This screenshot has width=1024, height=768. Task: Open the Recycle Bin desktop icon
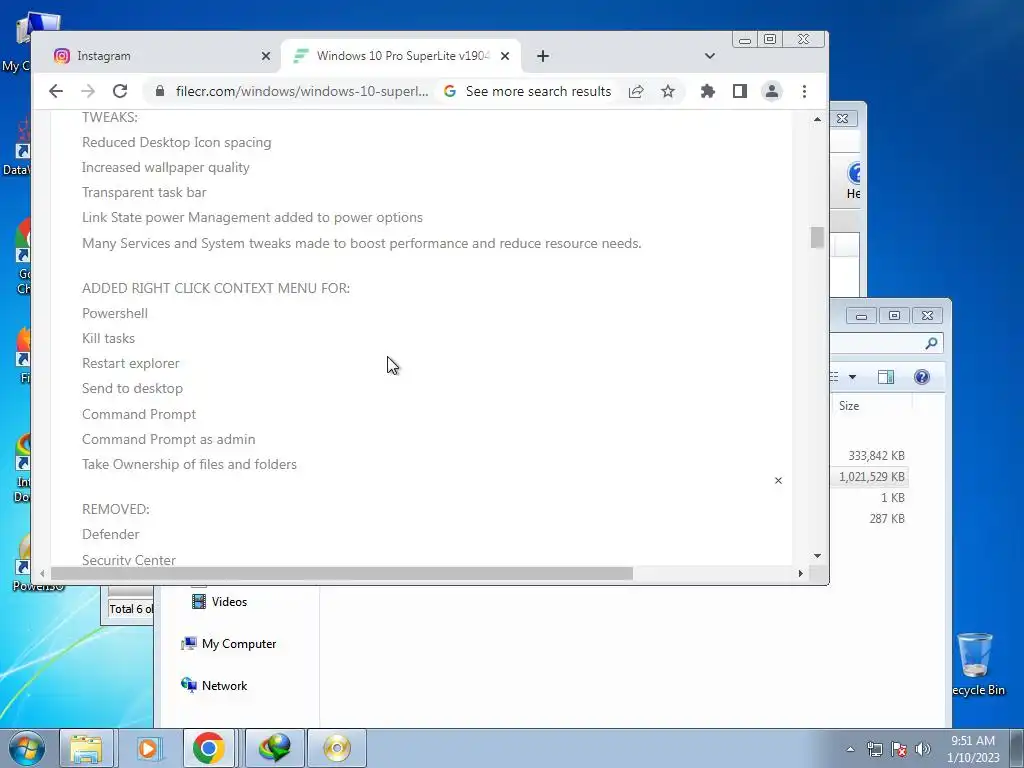(976, 665)
